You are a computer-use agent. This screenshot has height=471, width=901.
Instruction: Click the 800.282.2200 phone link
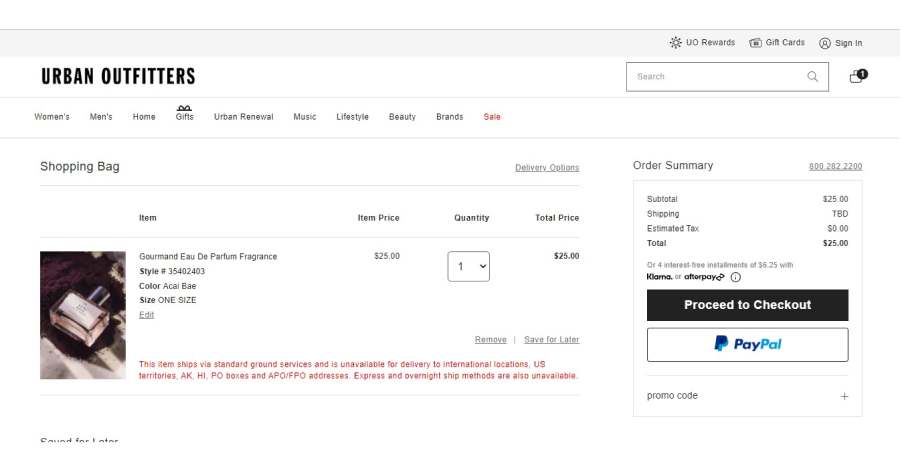pyautogui.click(x=835, y=167)
